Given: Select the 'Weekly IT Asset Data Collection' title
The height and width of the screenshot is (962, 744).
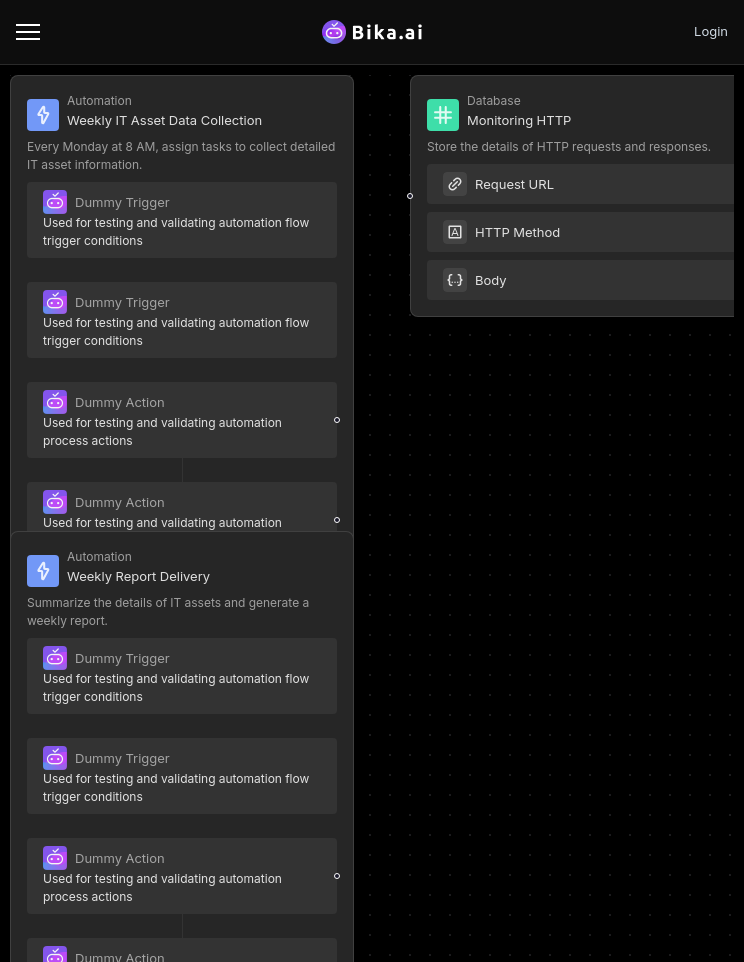Looking at the screenshot, I should point(164,121).
